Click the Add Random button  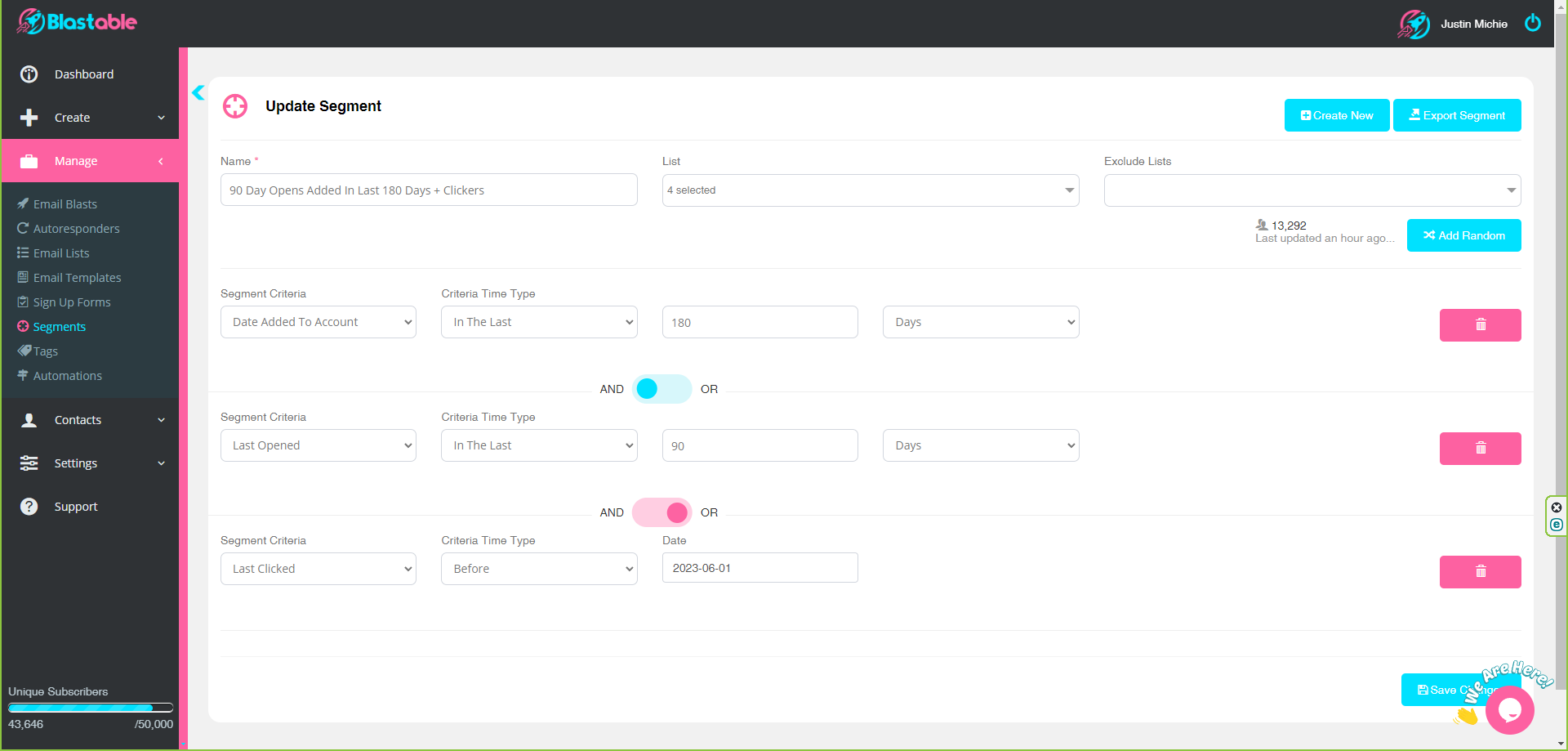point(1463,235)
